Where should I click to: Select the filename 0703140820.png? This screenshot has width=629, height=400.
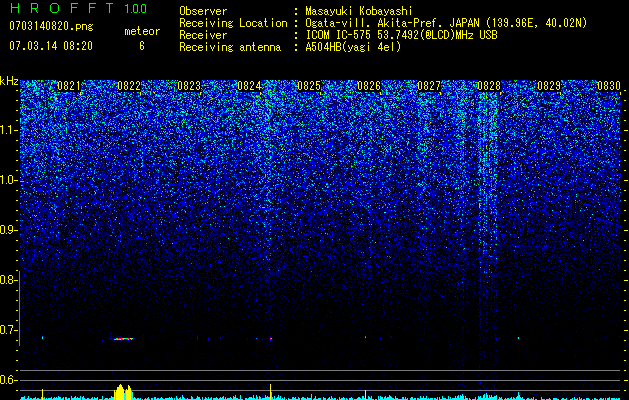point(51,26)
